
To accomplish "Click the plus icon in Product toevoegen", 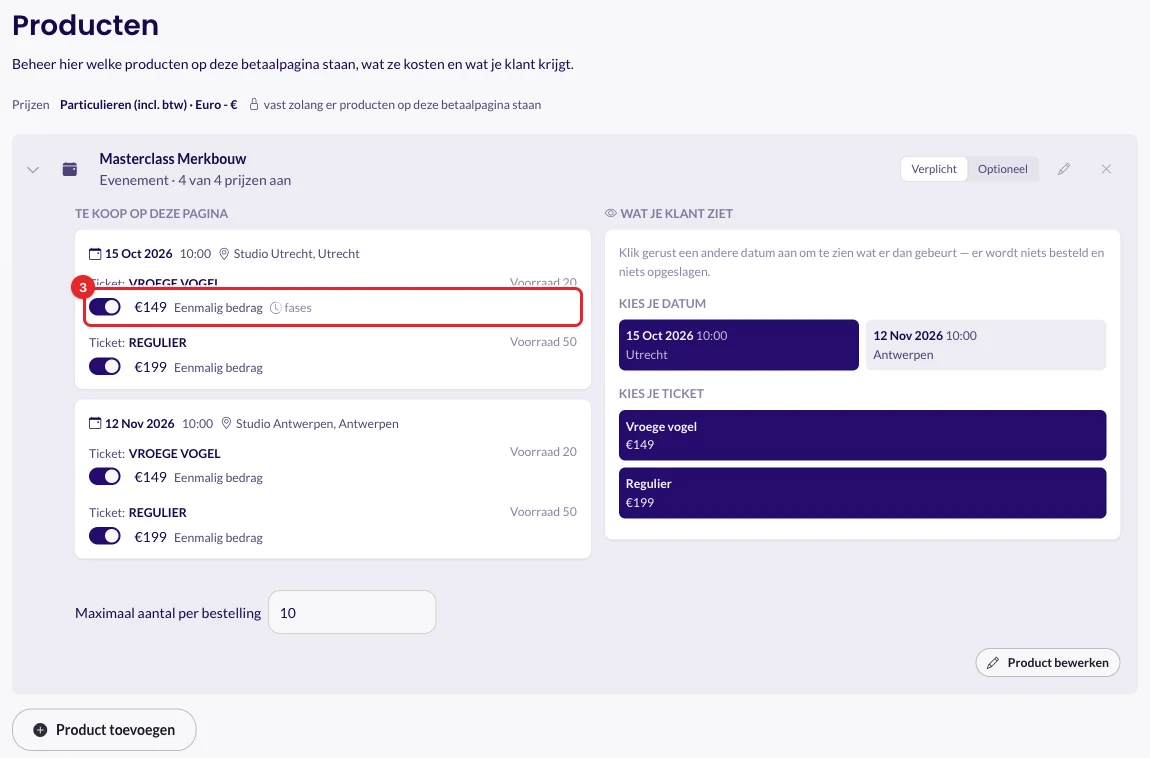I will [40, 730].
